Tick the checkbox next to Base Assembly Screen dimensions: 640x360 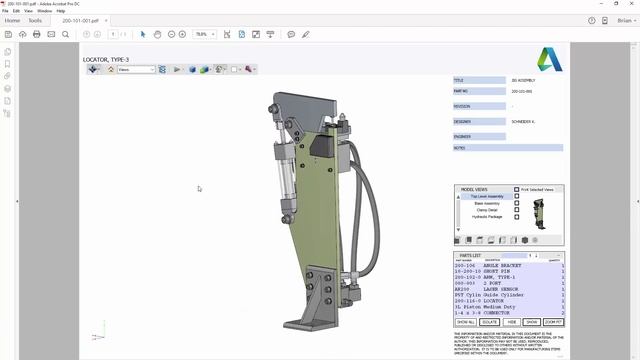pyautogui.click(x=517, y=203)
